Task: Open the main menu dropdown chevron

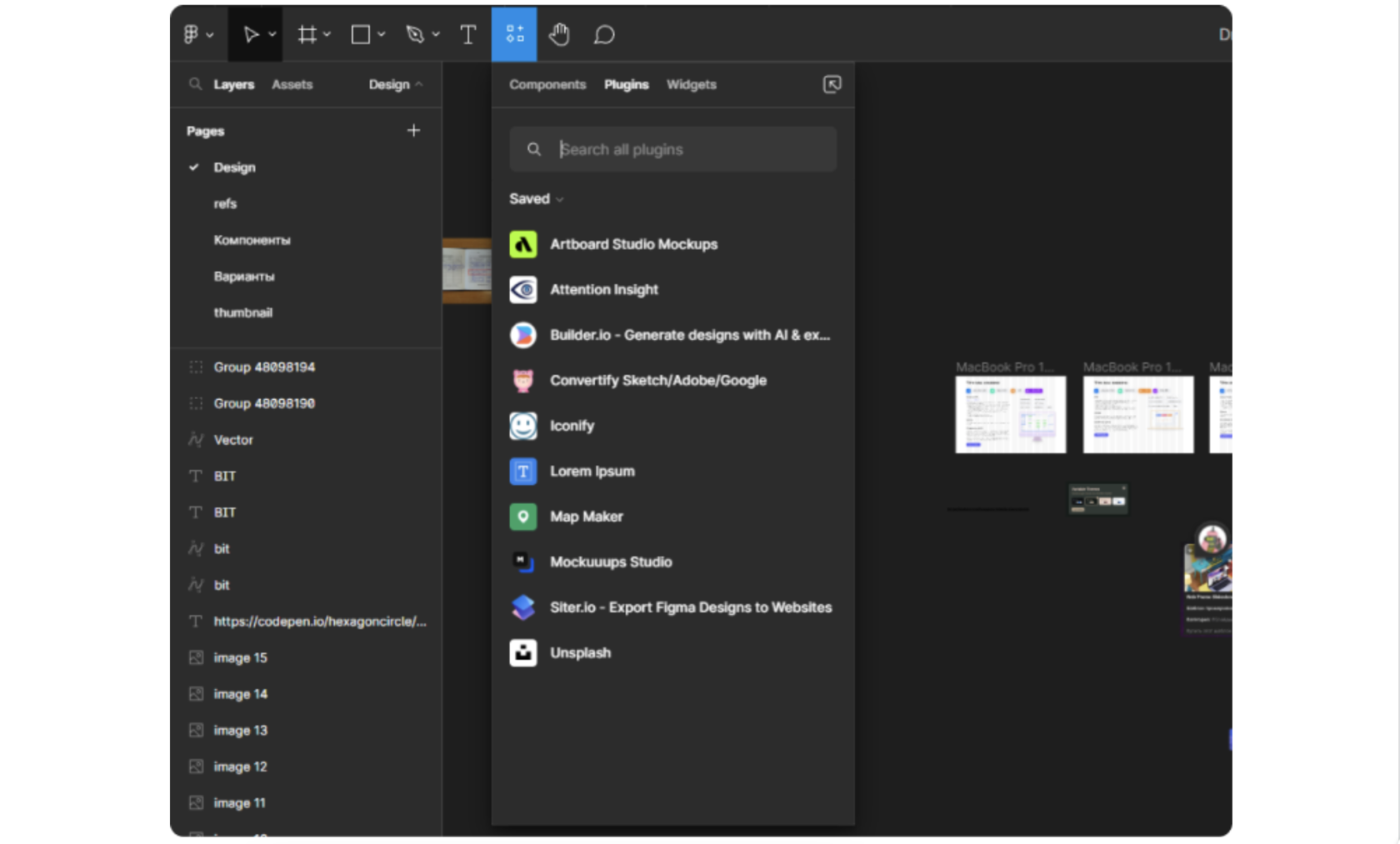Action: click(x=210, y=35)
